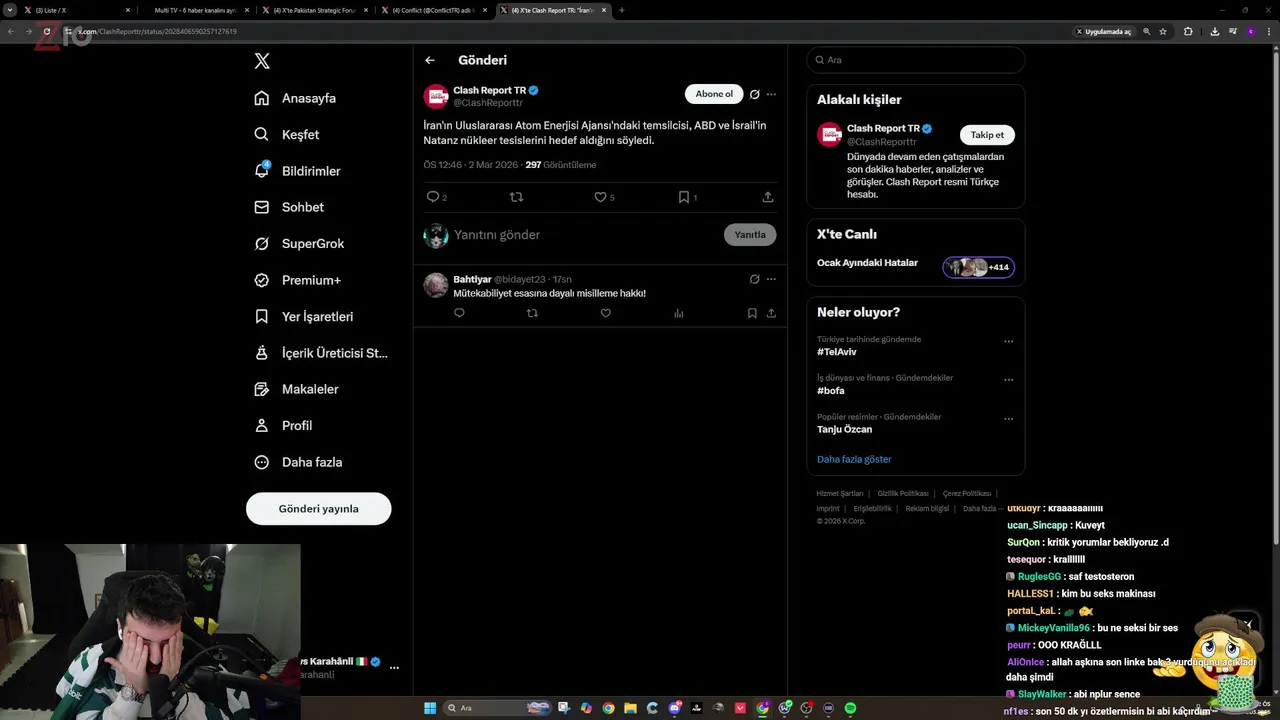The image size is (1280, 720).
Task: Open Bildirimler bell icon
Action: click(262, 170)
